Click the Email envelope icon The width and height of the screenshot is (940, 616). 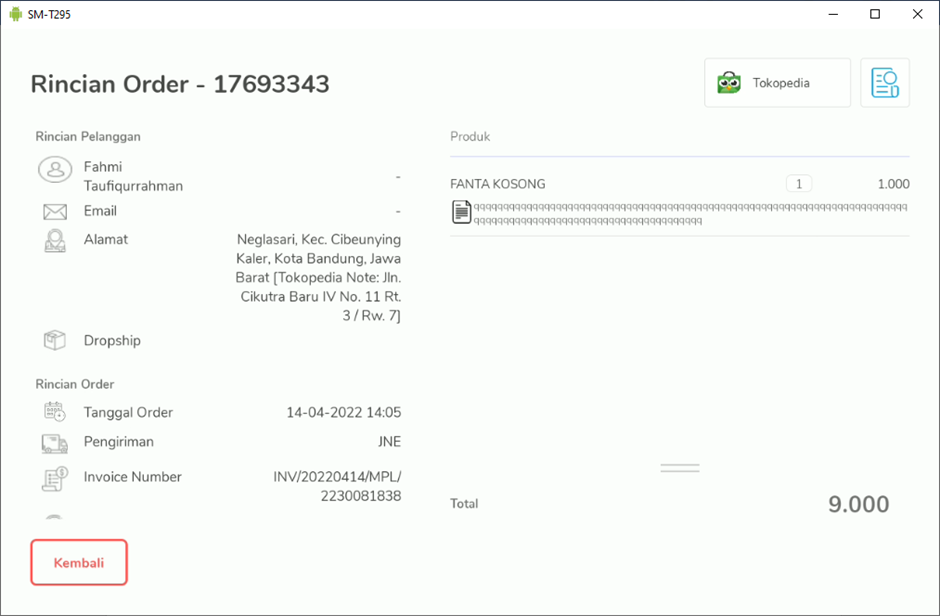(x=55, y=212)
